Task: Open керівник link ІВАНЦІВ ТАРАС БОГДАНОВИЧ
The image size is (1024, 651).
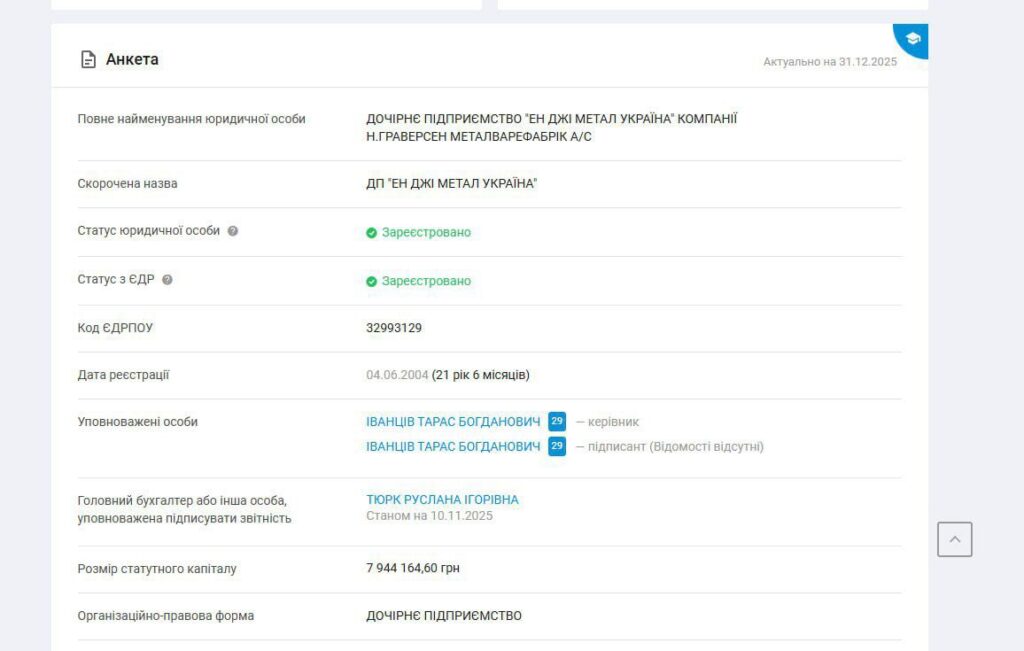Action: (x=453, y=422)
